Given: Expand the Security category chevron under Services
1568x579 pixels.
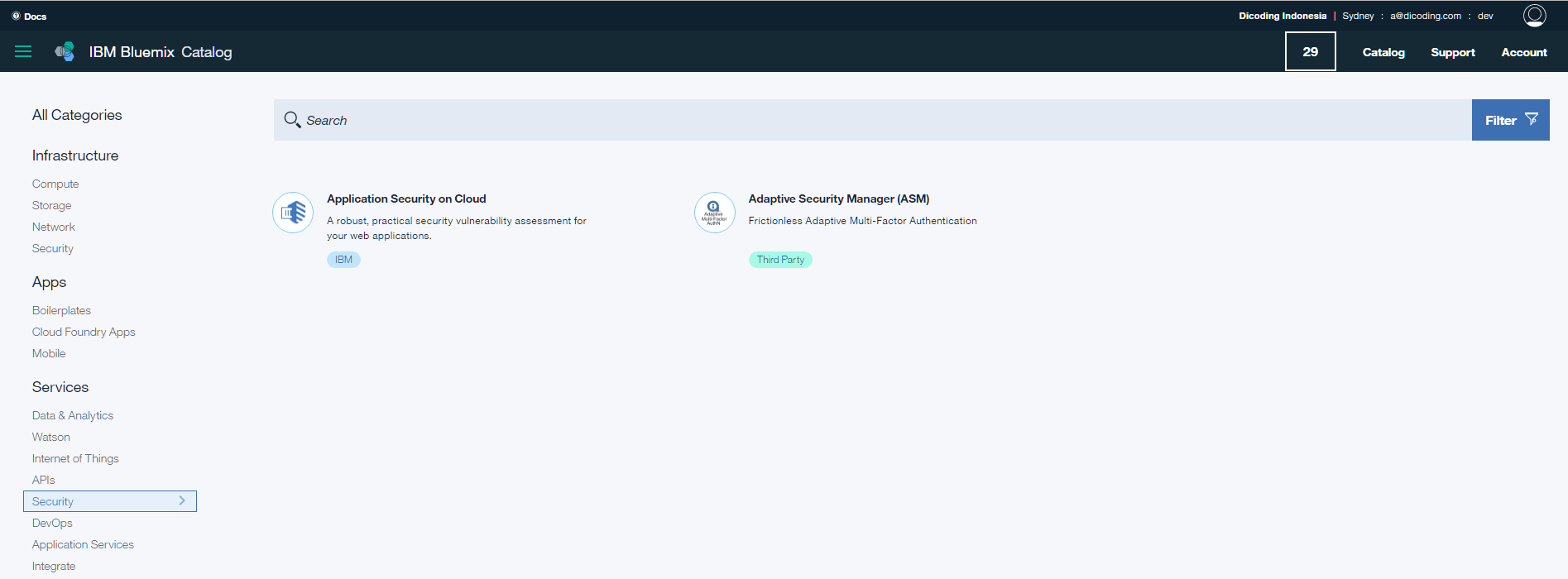Looking at the screenshot, I should pos(182,500).
